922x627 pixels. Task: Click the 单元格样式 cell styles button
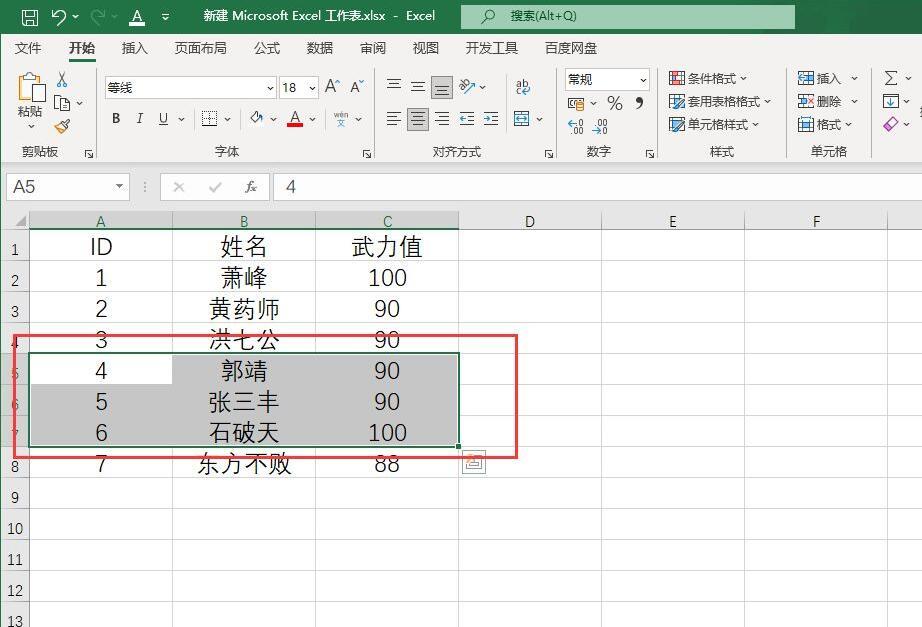point(714,125)
